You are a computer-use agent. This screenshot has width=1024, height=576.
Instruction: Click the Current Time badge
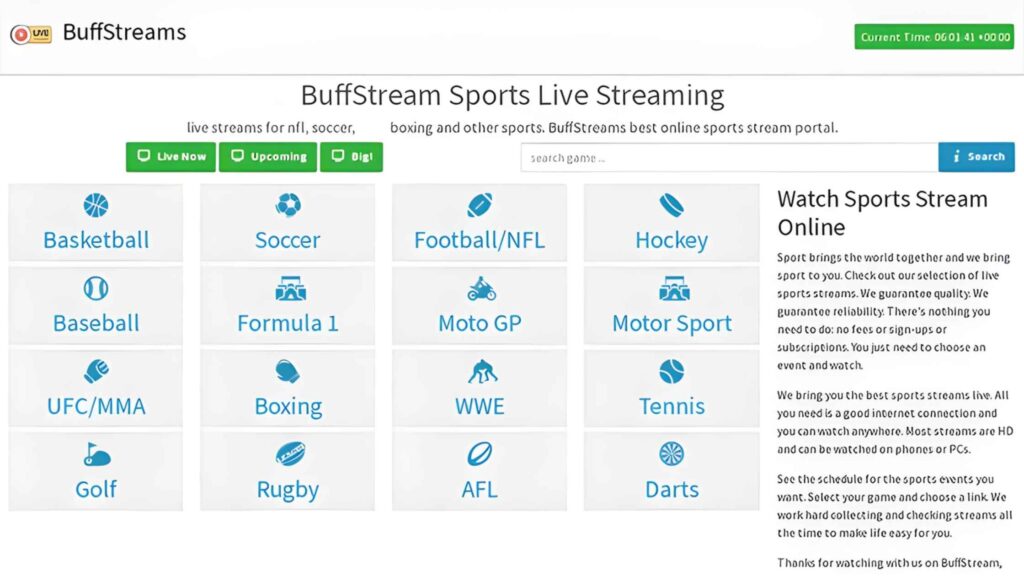coord(933,35)
